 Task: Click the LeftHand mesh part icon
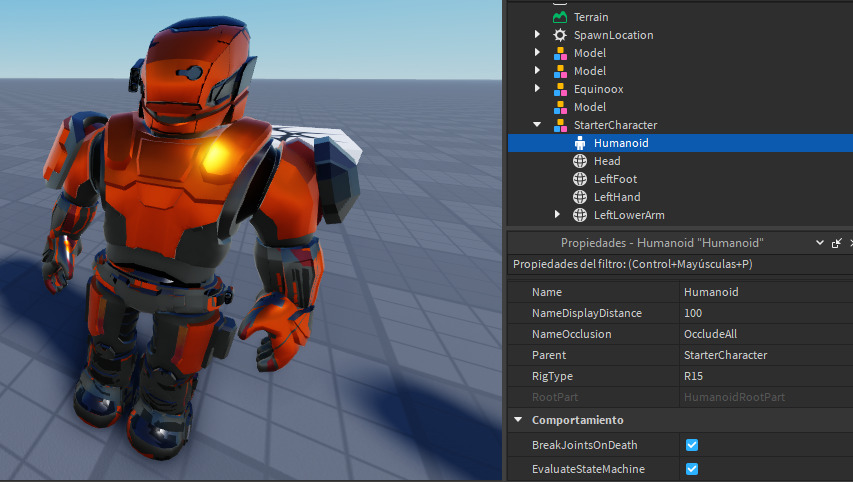pyautogui.click(x=580, y=197)
